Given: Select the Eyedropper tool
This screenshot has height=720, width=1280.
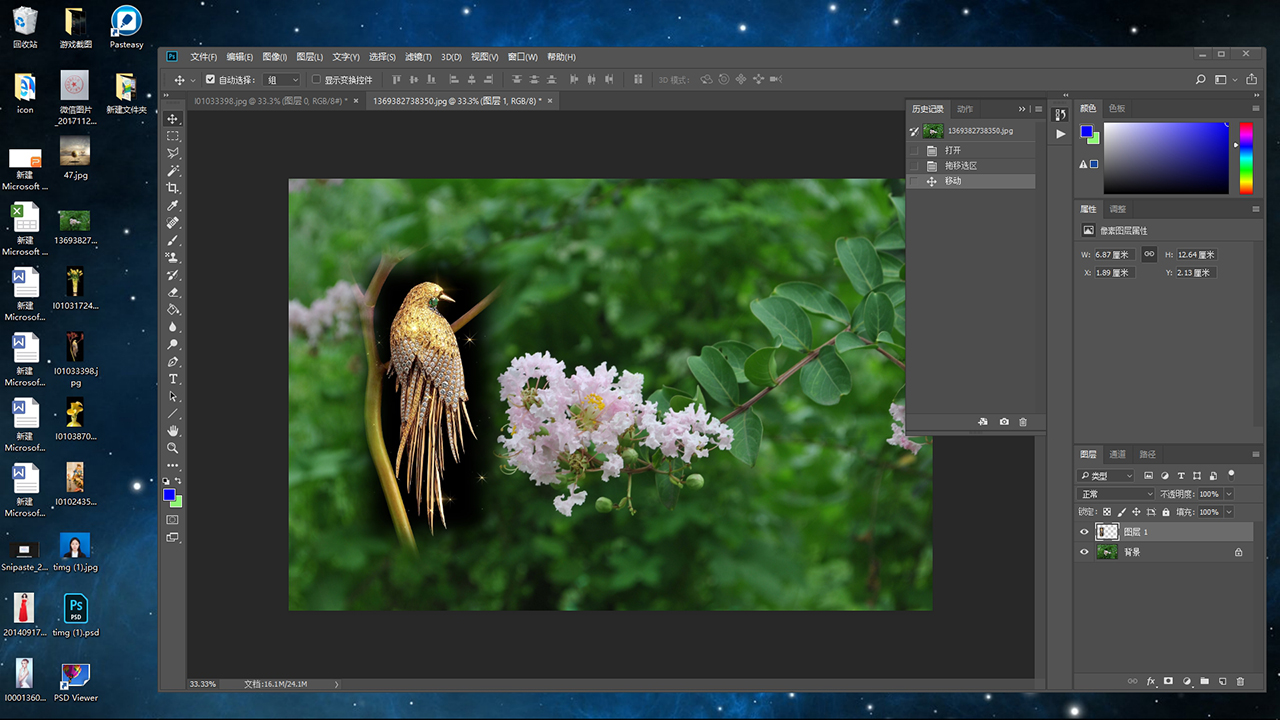Looking at the screenshot, I should coord(173,206).
